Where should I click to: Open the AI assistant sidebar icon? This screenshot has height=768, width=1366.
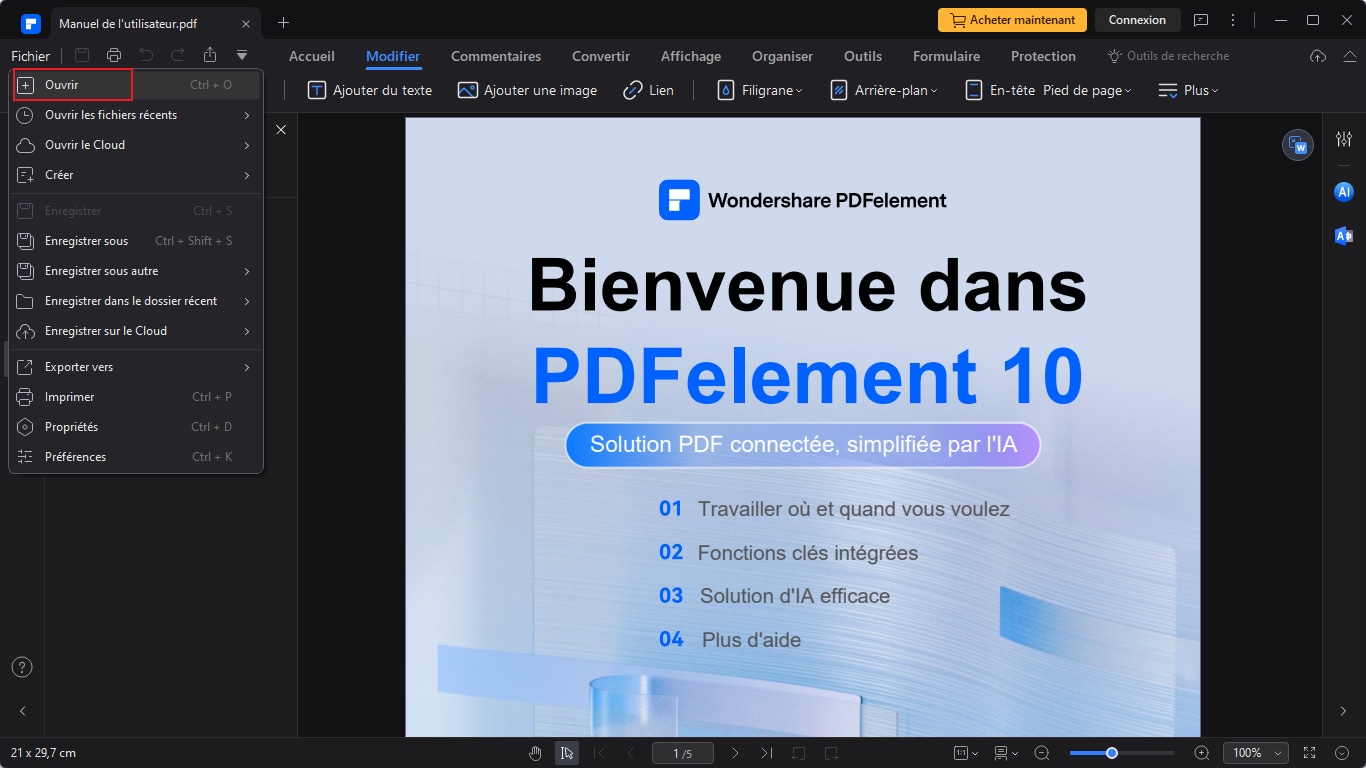[1343, 192]
